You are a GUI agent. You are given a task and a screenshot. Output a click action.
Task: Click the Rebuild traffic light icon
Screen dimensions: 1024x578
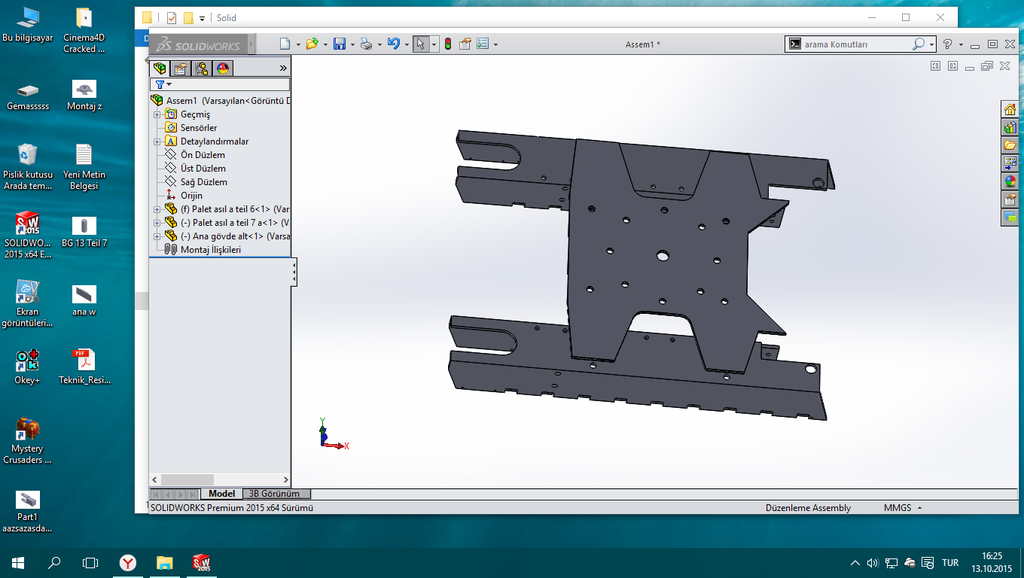[448, 44]
